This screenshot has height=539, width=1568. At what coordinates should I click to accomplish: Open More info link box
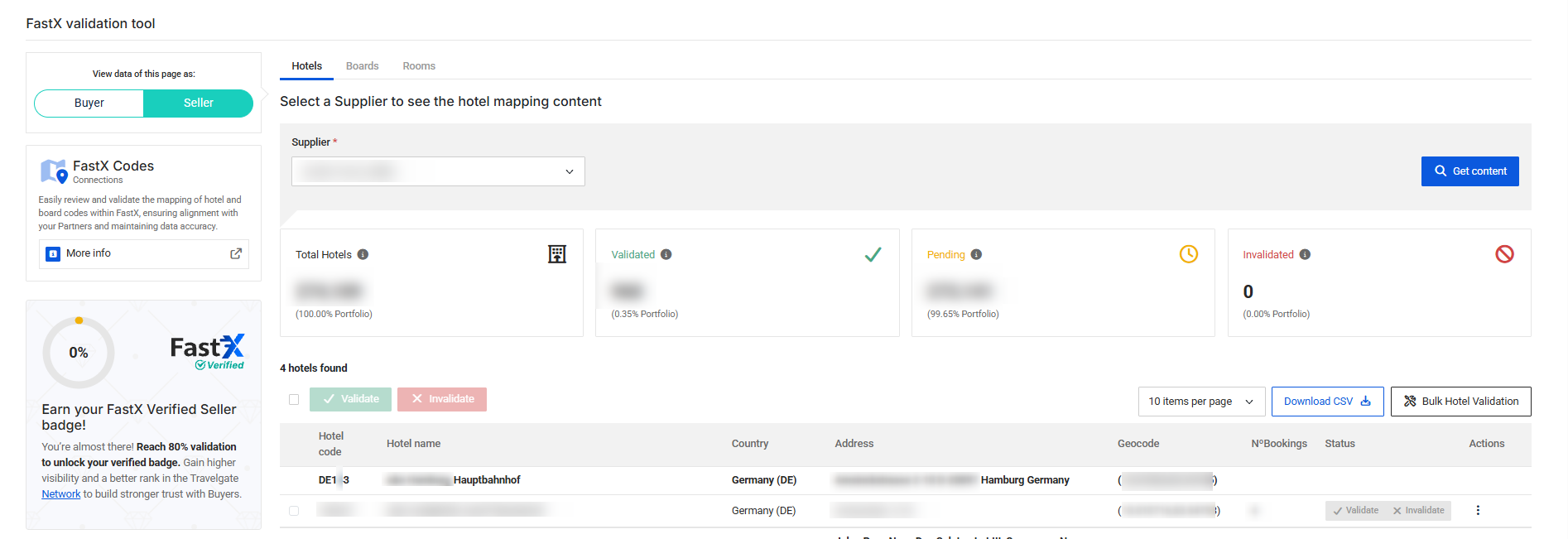144,253
